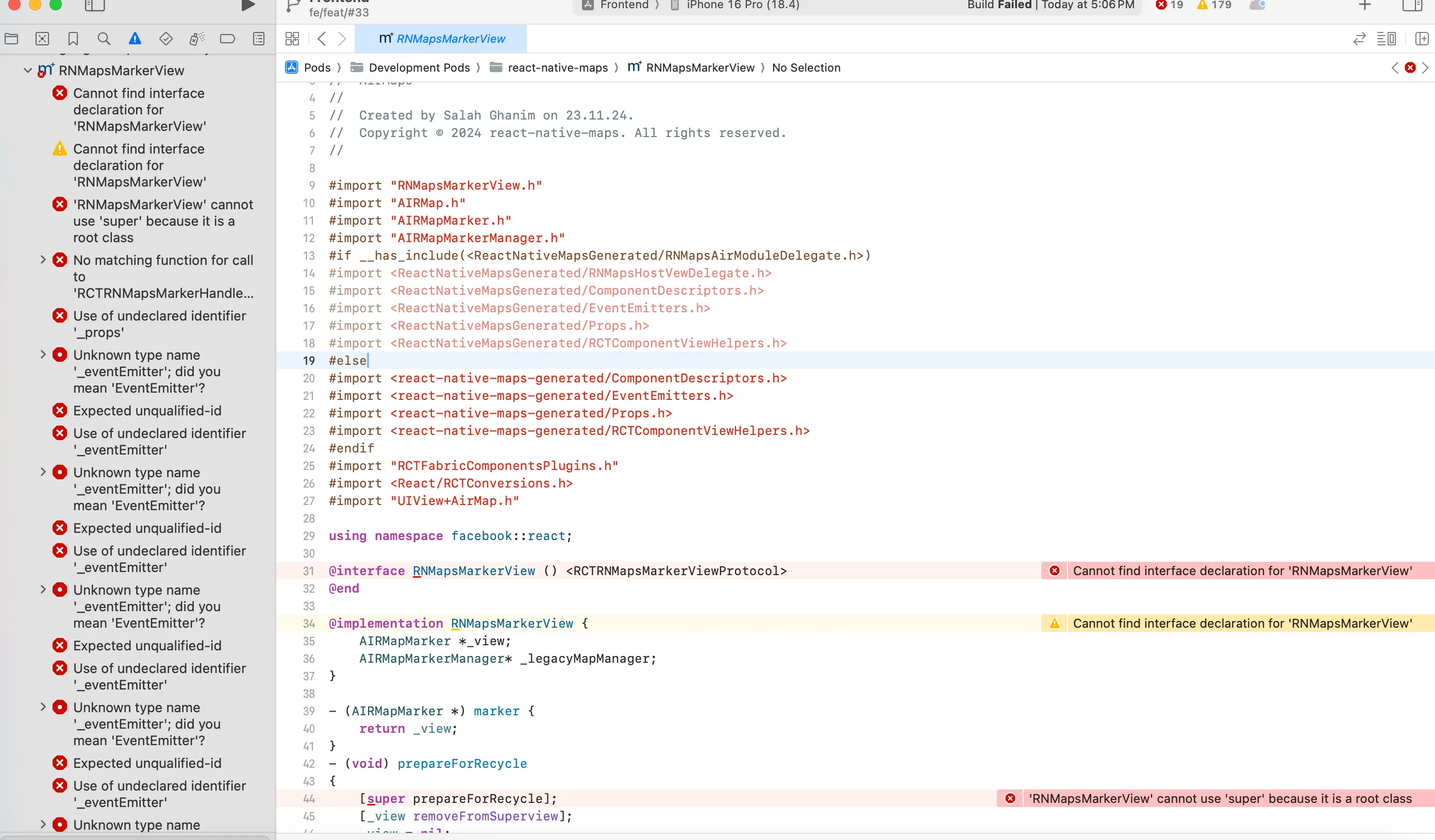Image resolution: width=1435 pixels, height=840 pixels.
Task: Open the Debug navigator icon
Action: 196,39
